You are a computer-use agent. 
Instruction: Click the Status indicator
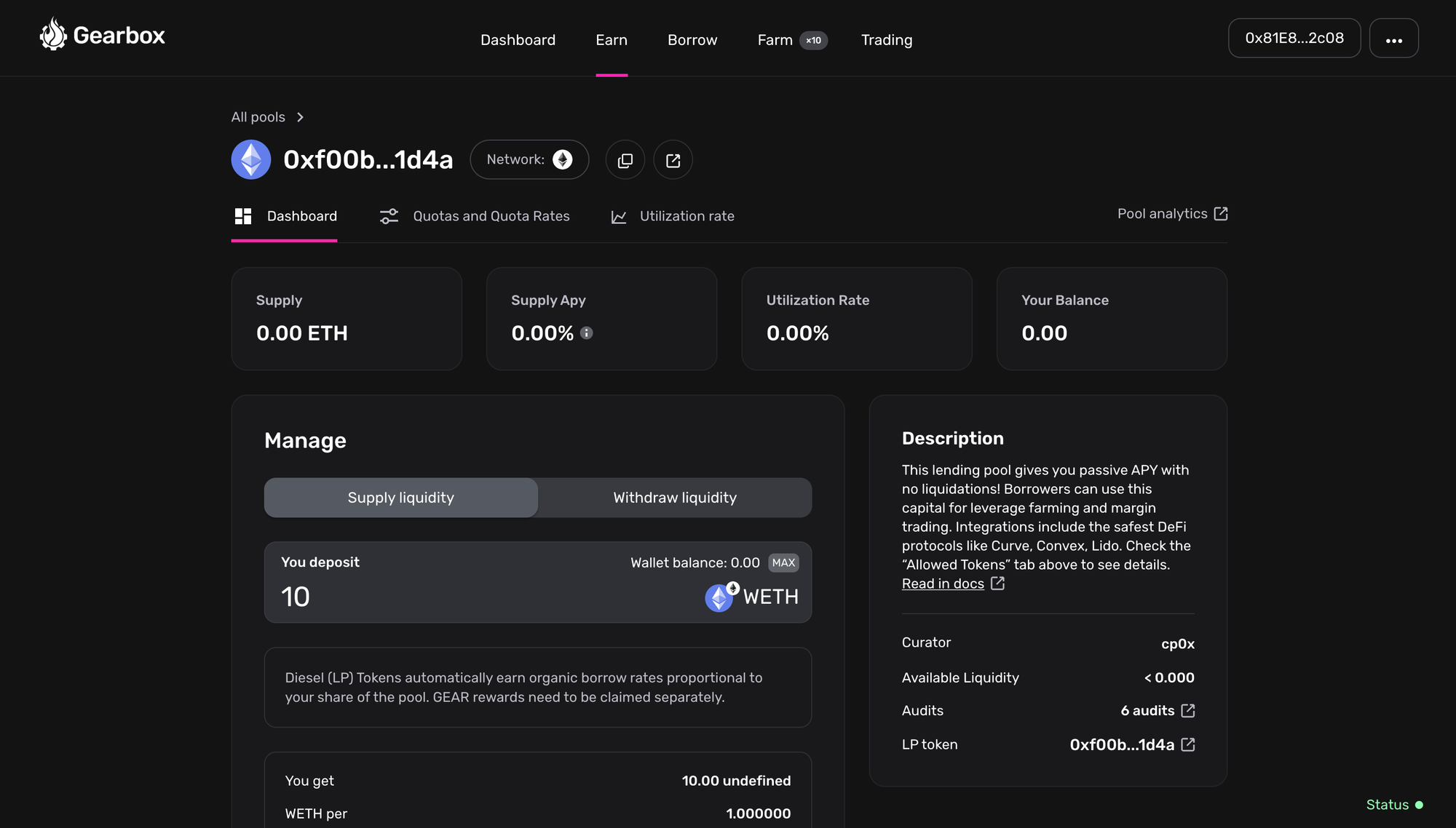tap(1393, 805)
